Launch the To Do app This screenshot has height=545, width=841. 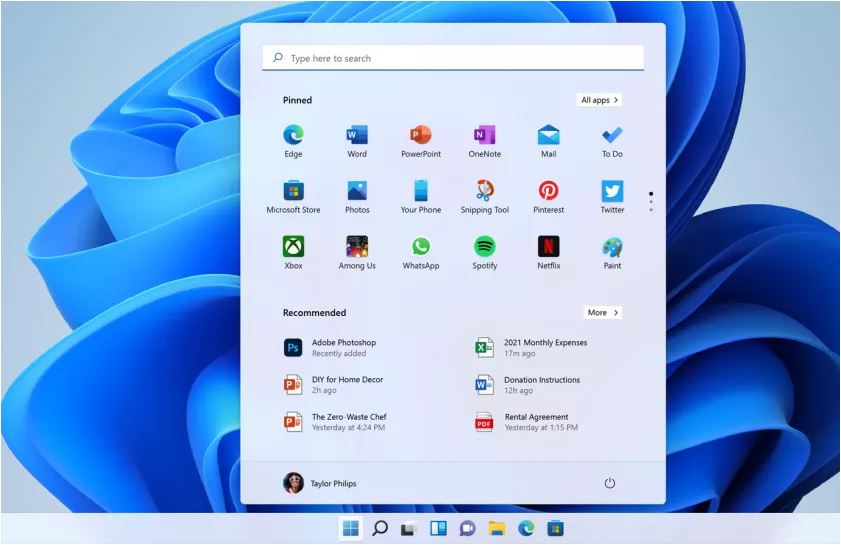612,141
